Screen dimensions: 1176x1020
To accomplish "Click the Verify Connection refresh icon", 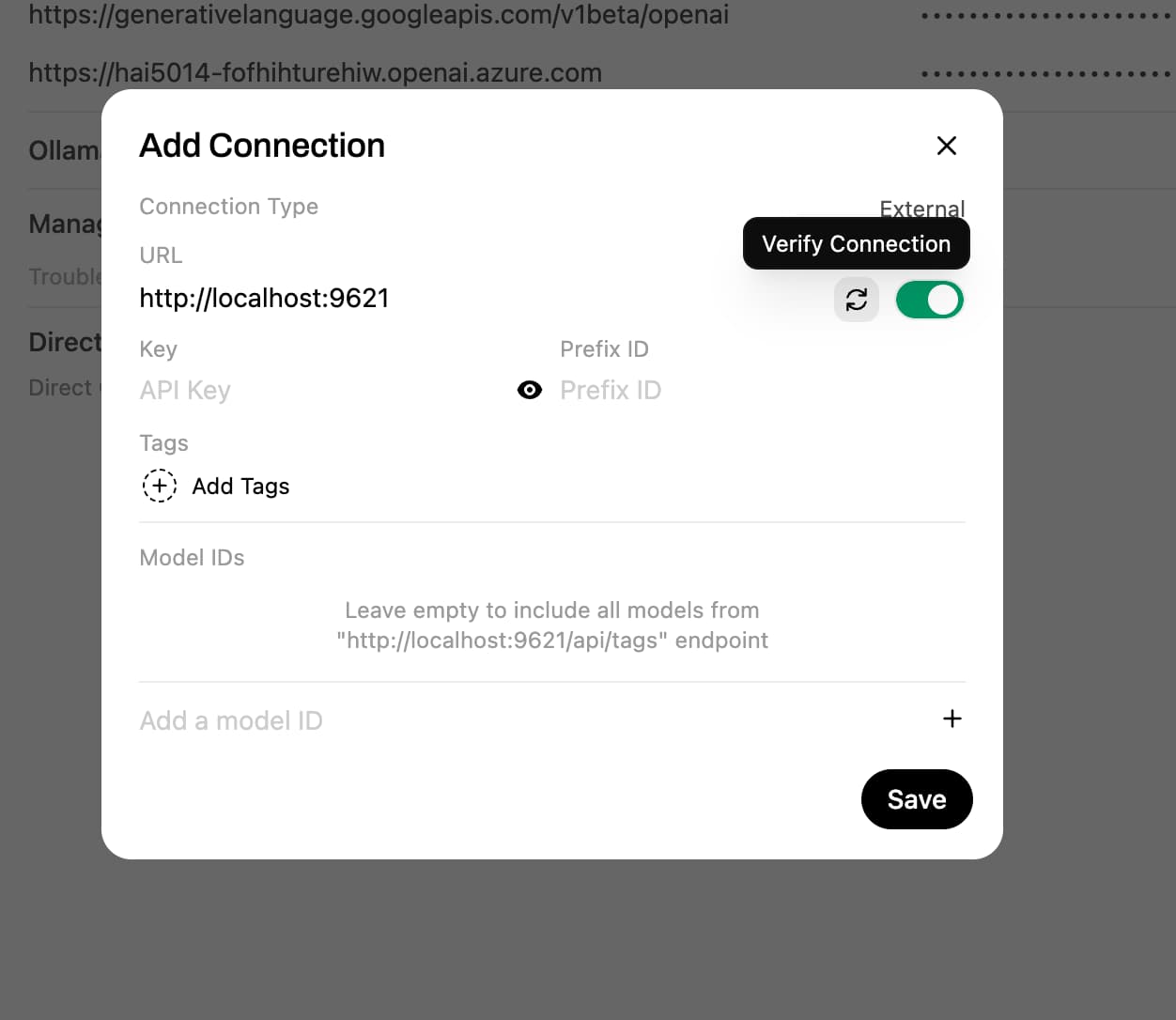I will (856, 300).
